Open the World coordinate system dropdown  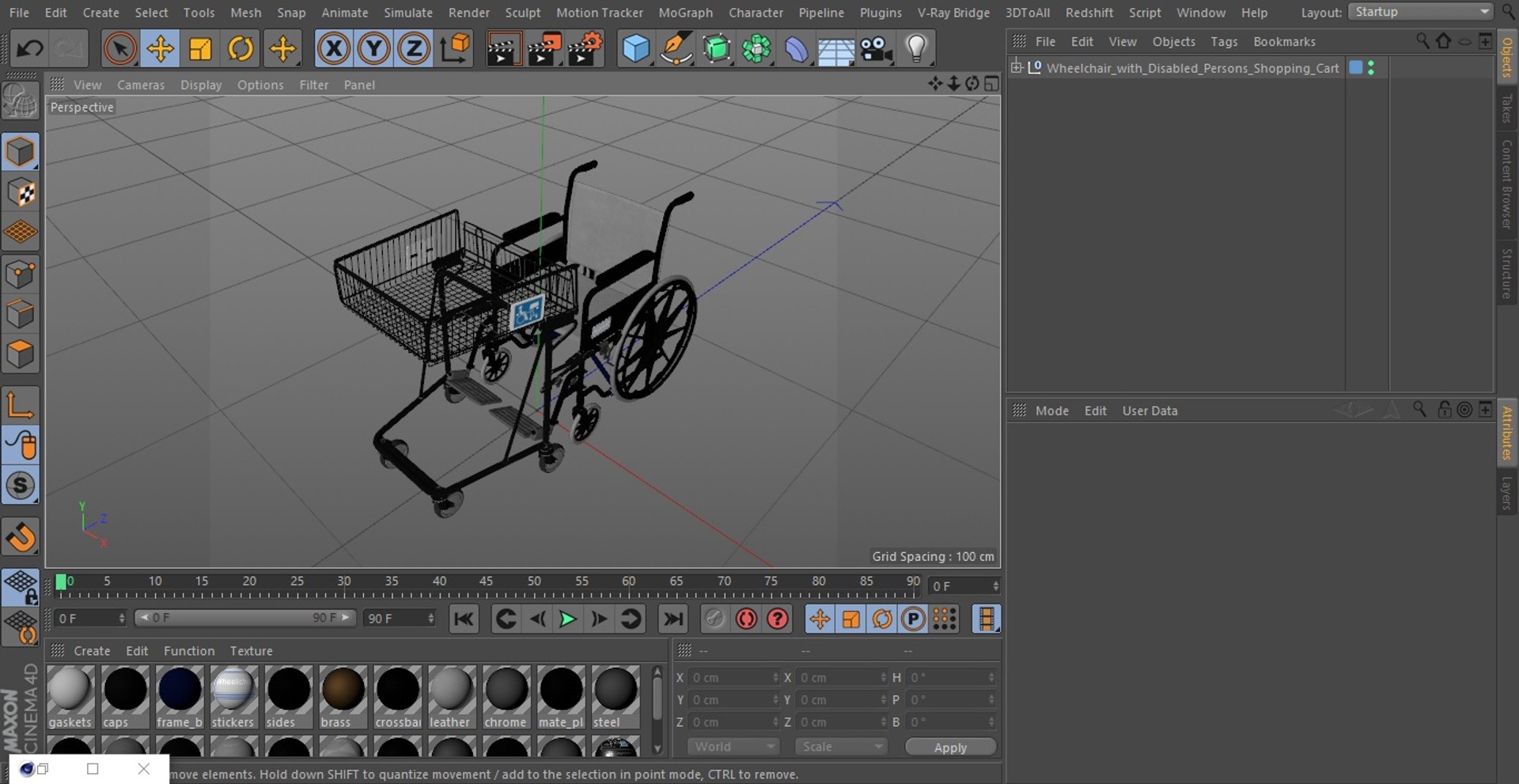[733, 747]
